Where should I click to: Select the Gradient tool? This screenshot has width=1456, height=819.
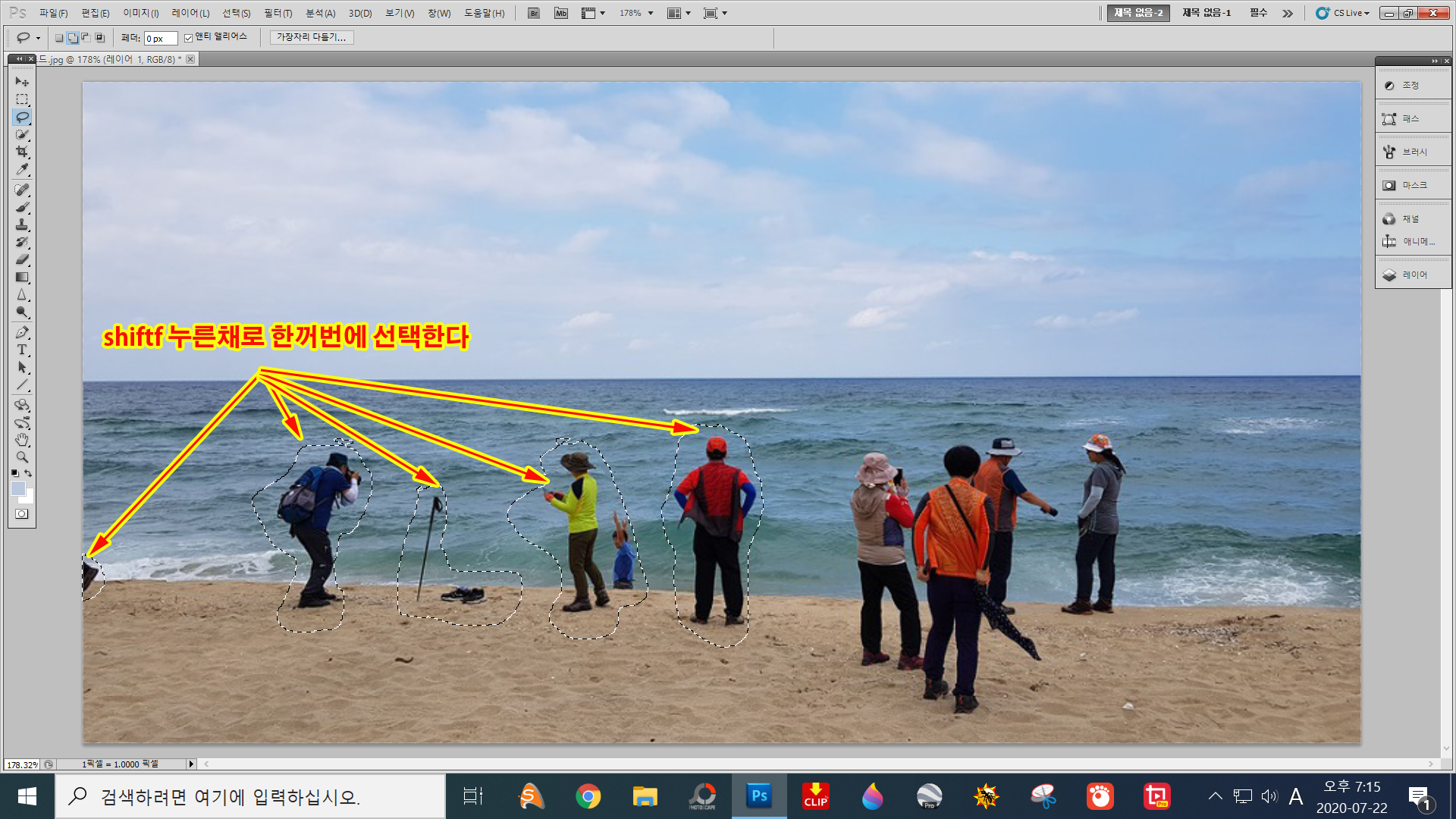coord(21,278)
